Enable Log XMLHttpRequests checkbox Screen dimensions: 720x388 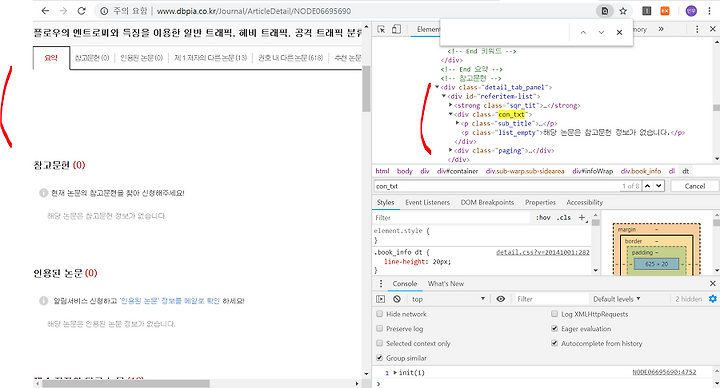click(x=555, y=314)
